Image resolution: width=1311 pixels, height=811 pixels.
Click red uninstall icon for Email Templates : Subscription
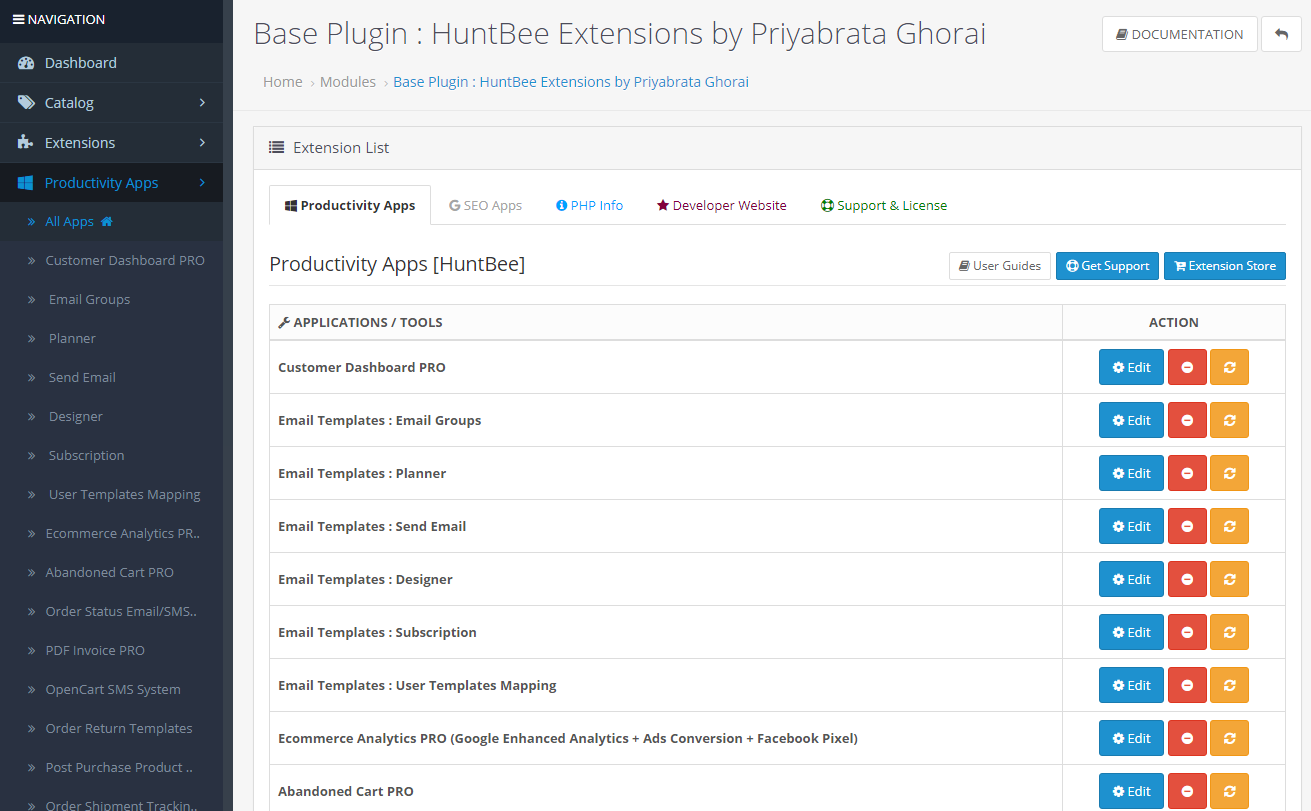(1187, 632)
